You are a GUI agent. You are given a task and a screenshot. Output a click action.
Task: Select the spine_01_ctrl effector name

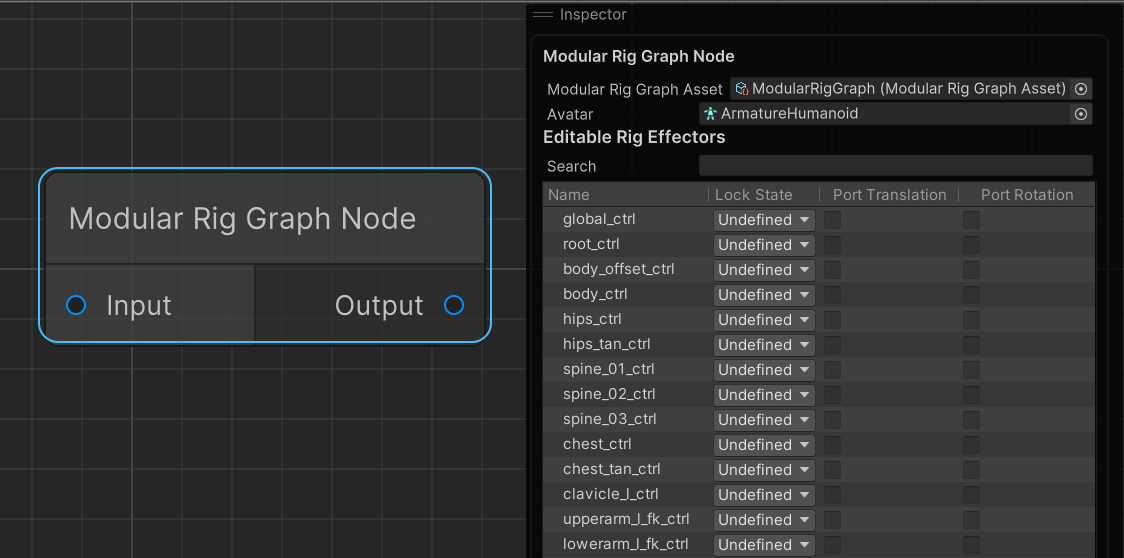[x=609, y=369]
